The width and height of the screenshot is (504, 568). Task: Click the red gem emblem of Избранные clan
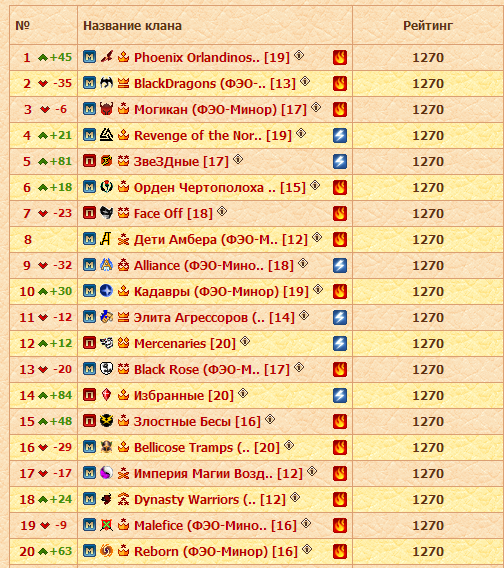coord(106,394)
